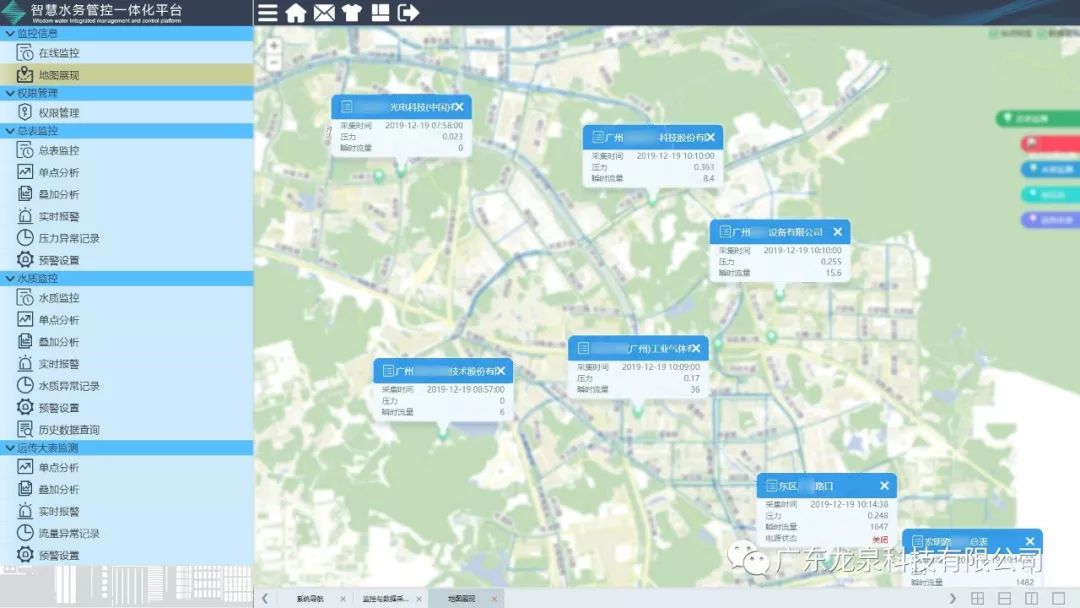
Task: Click the layout blocks icon in top bar
Action: point(380,13)
